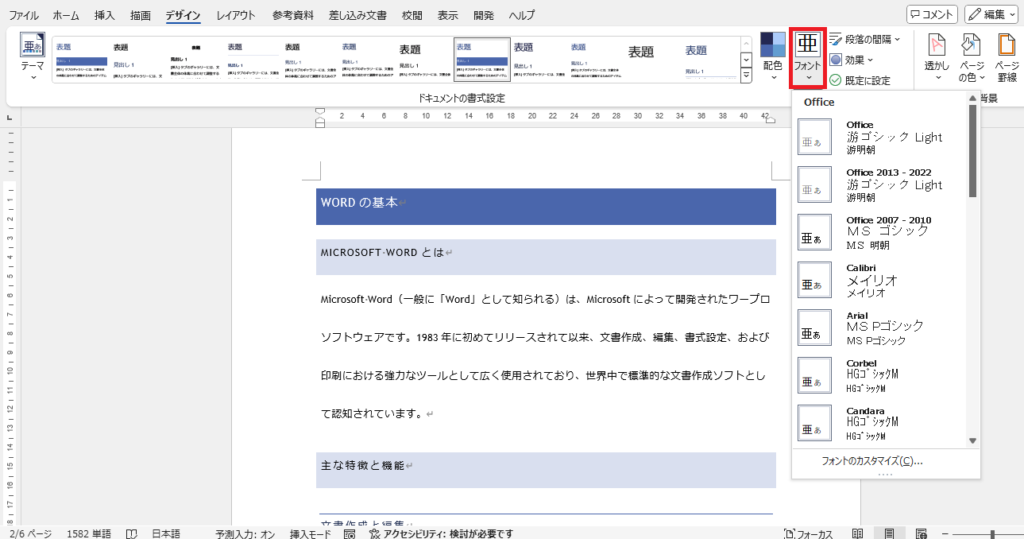Click the 日本語 language indicator
Screen dimensions: 1024x539
click(166, 533)
